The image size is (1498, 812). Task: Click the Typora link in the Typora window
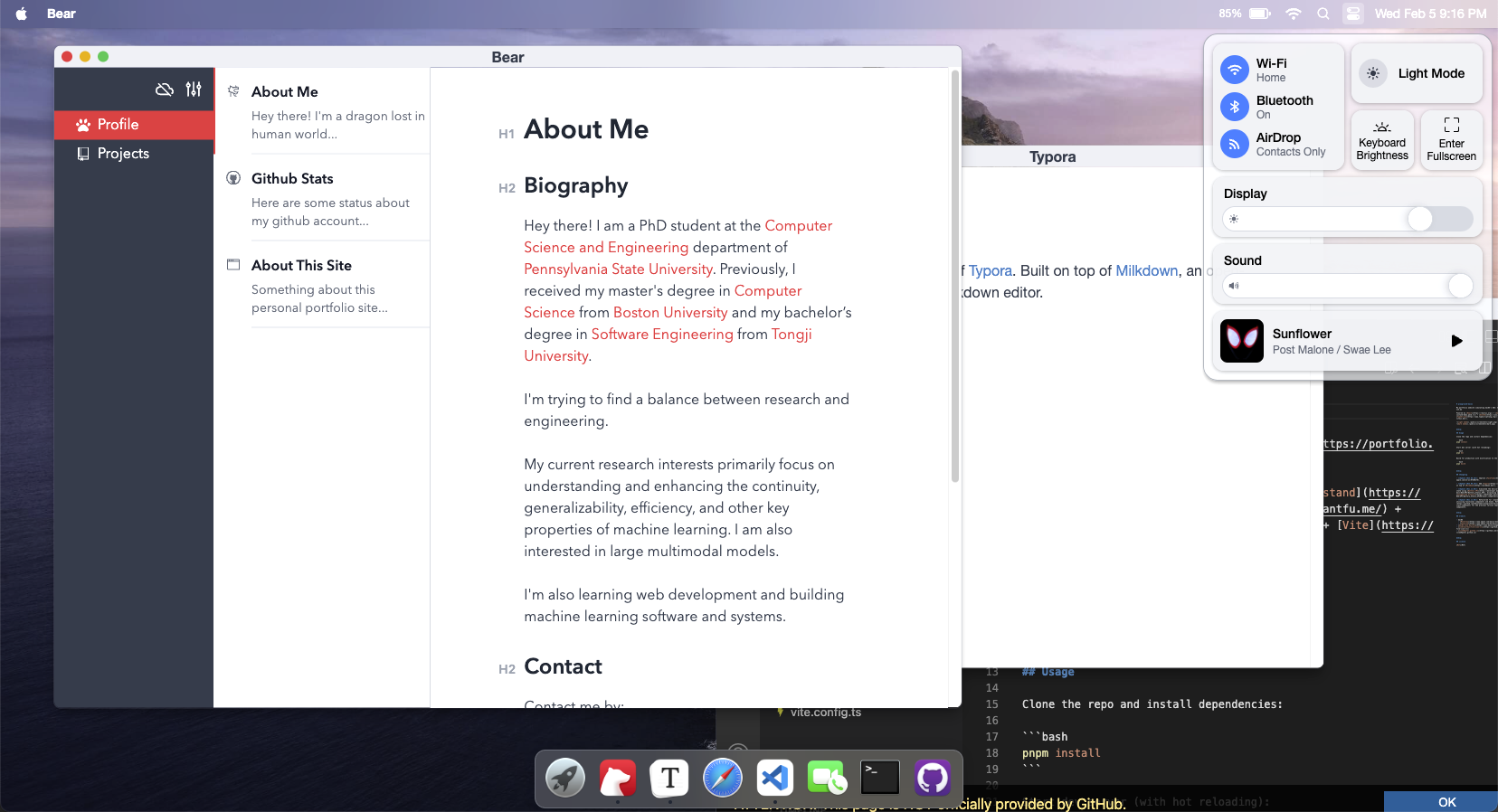tap(991, 270)
